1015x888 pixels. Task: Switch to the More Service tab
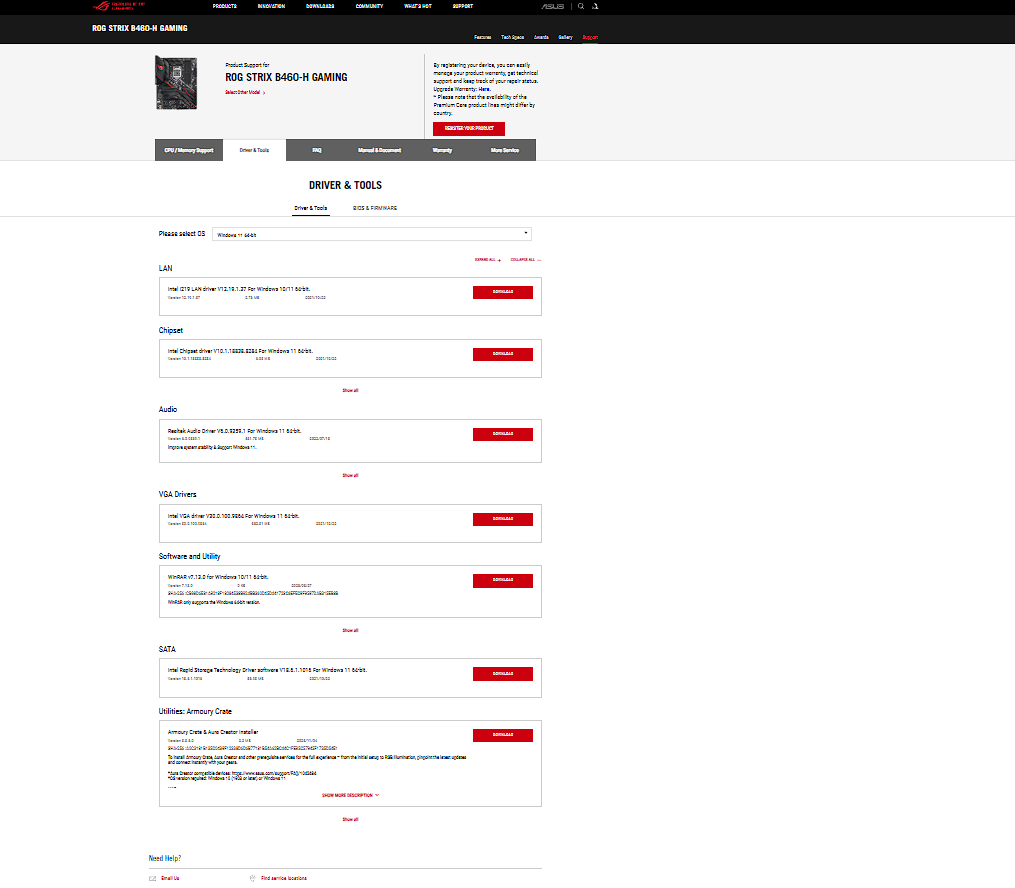pyautogui.click(x=505, y=150)
